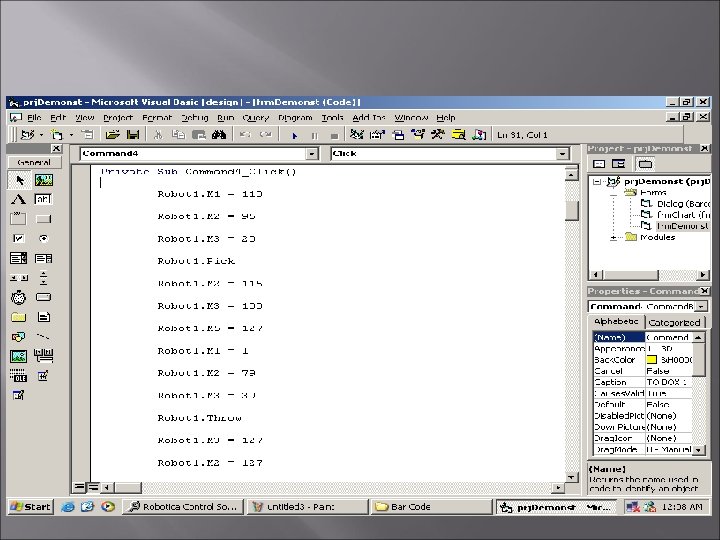Click View Code in Project panel
The image size is (720, 540).
pos(599,164)
